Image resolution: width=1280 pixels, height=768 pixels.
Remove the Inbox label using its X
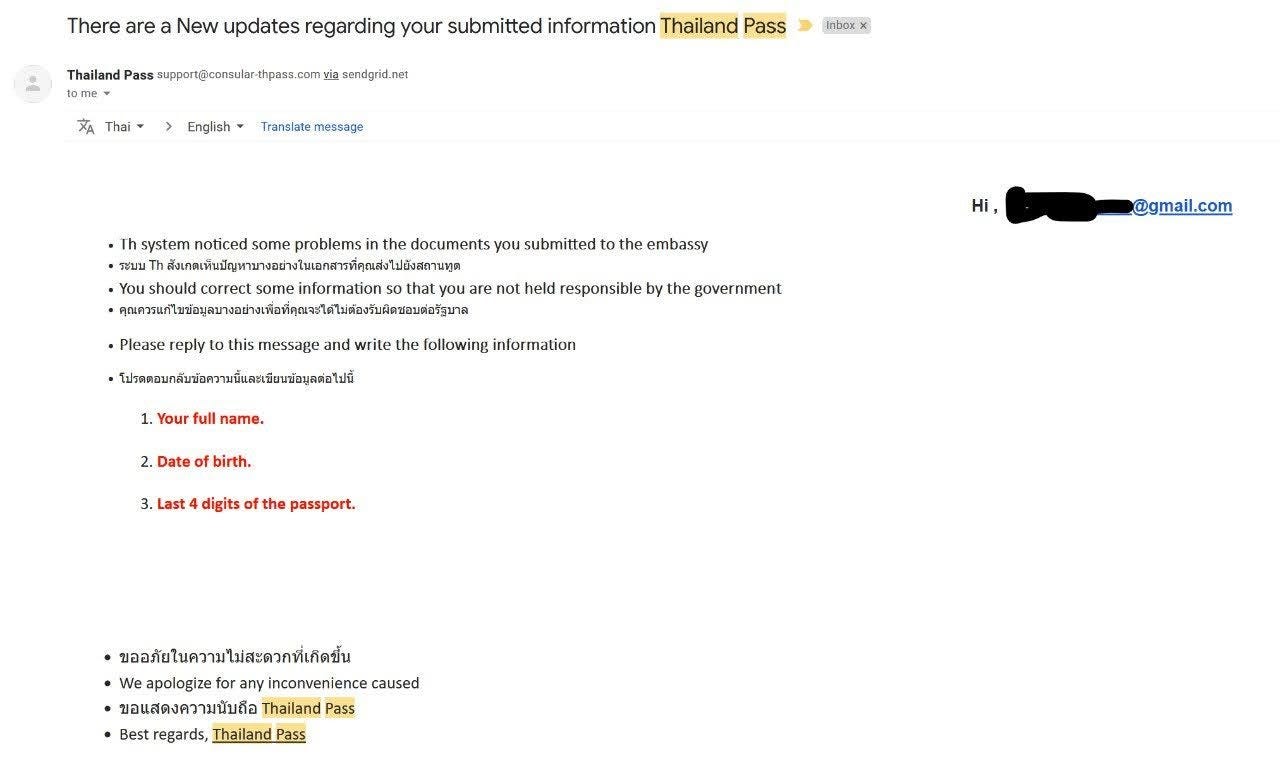[864, 26]
